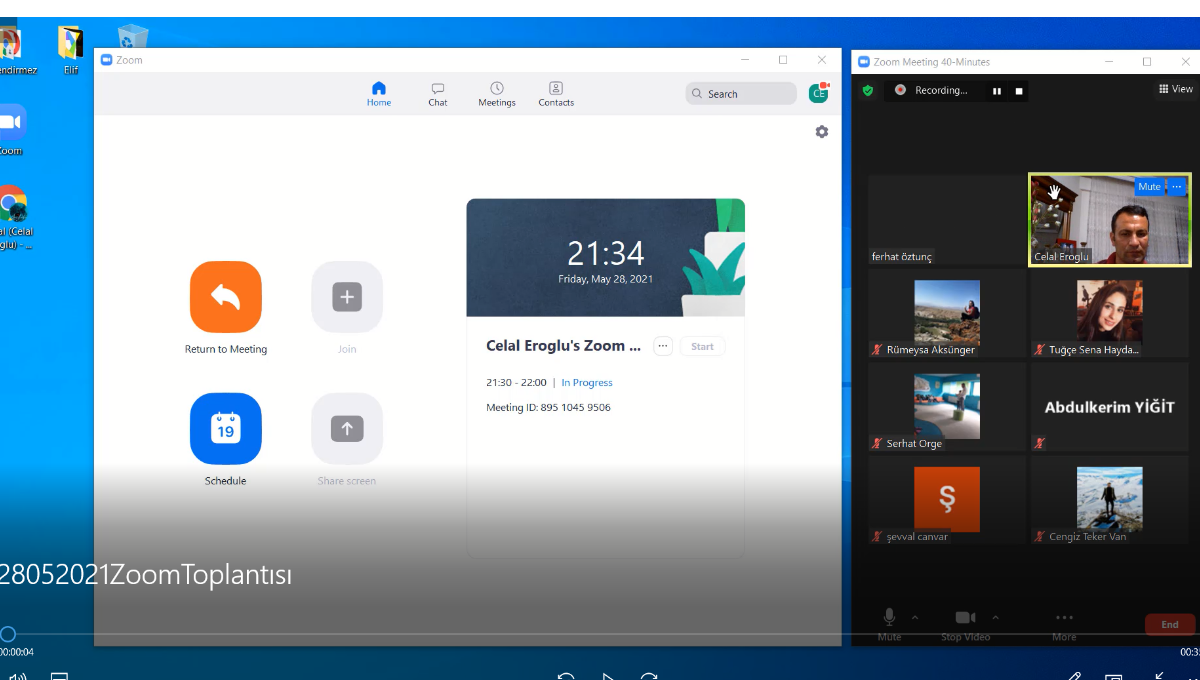Image resolution: width=1200 pixels, height=680 pixels.
Task: Click the Friday, May 28, 2021 date
Action: click(x=605, y=279)
